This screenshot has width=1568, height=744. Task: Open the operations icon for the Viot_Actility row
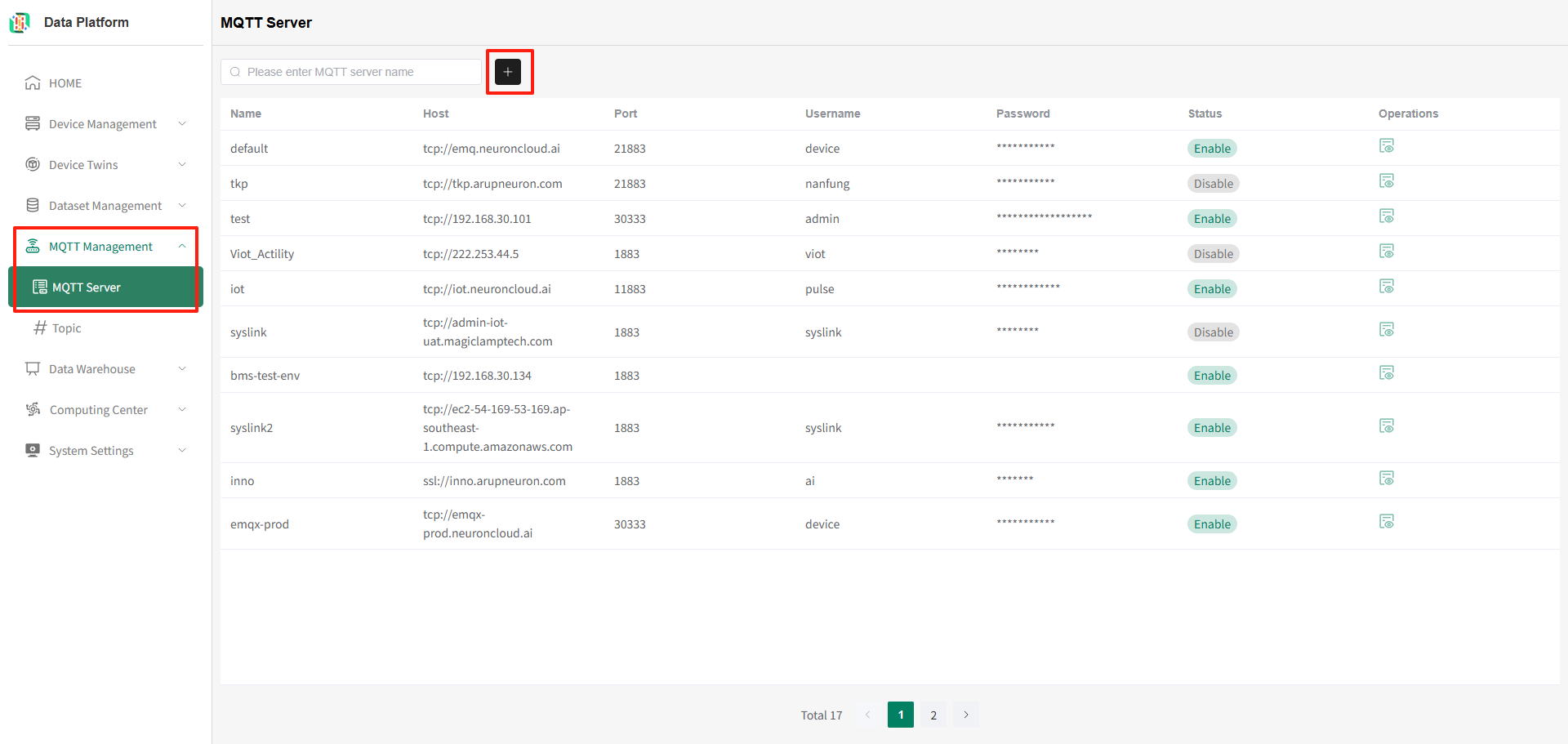pyautogui.click(x=1386, y=252)
